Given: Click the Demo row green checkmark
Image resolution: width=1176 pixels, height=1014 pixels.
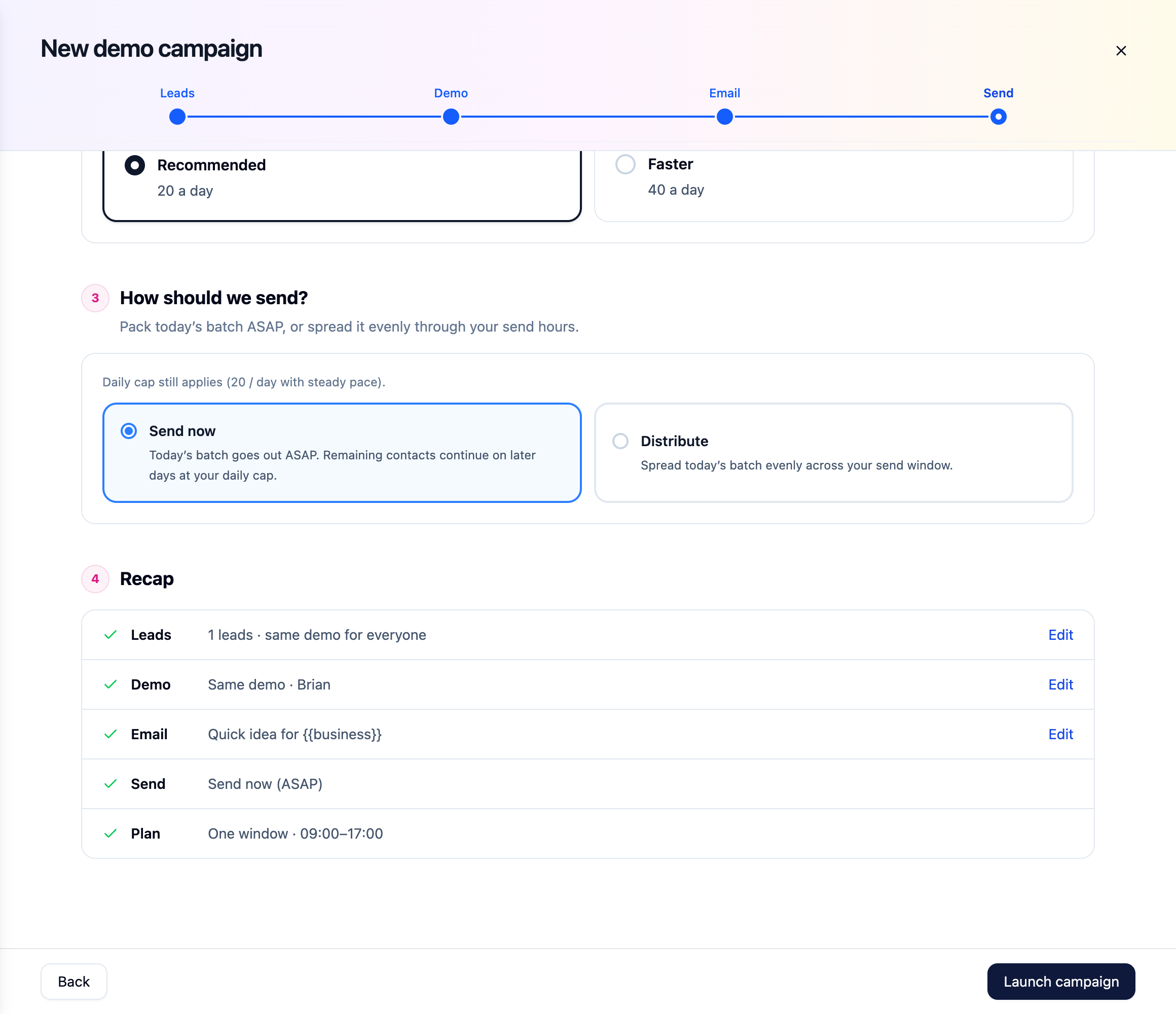Looking at the screenshot, I should (111, 685).
